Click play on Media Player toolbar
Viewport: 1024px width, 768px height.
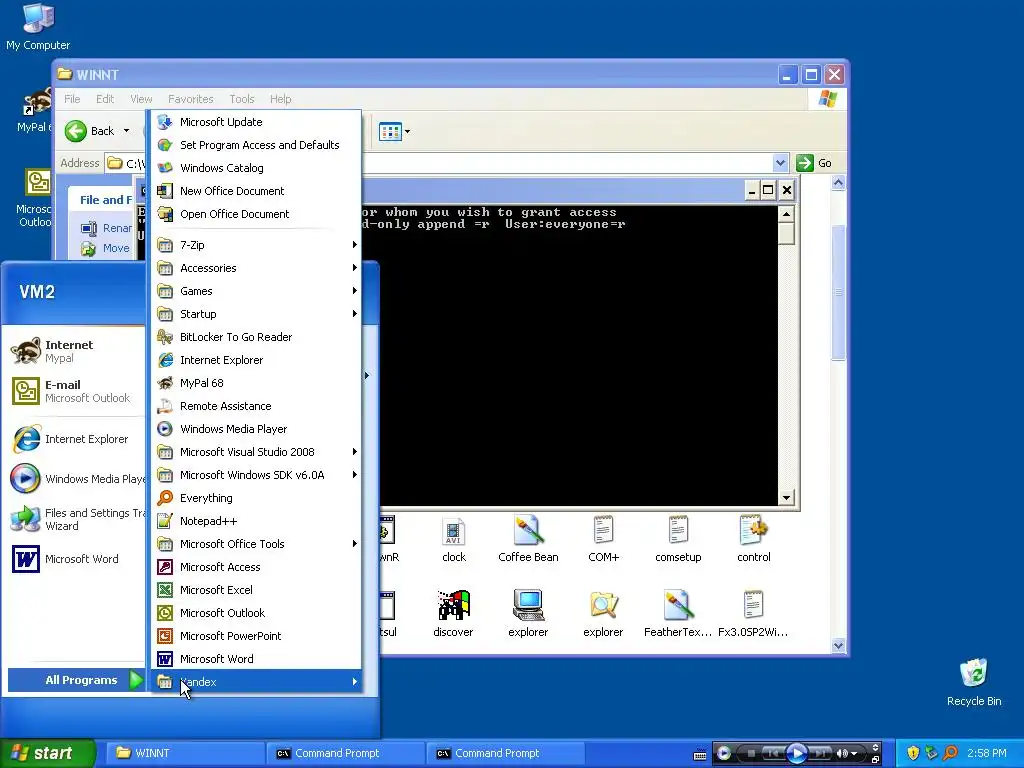[797, 754]
